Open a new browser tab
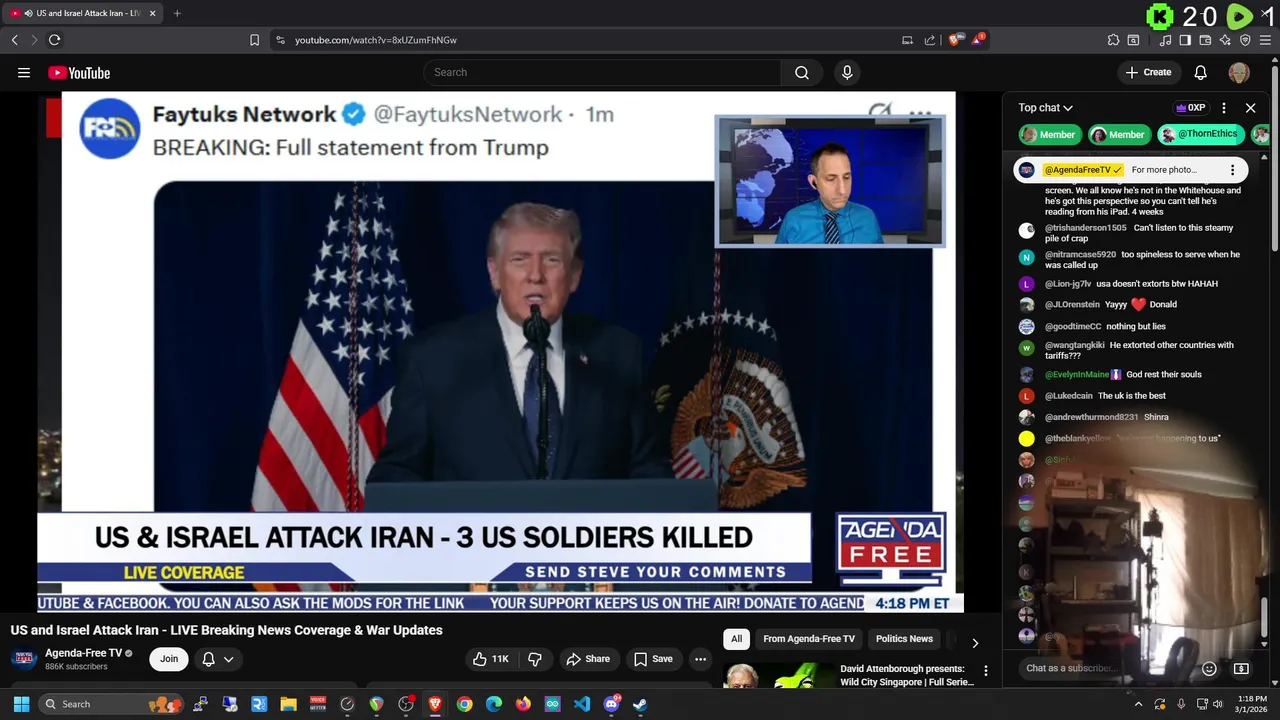Viewport: 1280px width, 720px height. [x=177, y=13]
